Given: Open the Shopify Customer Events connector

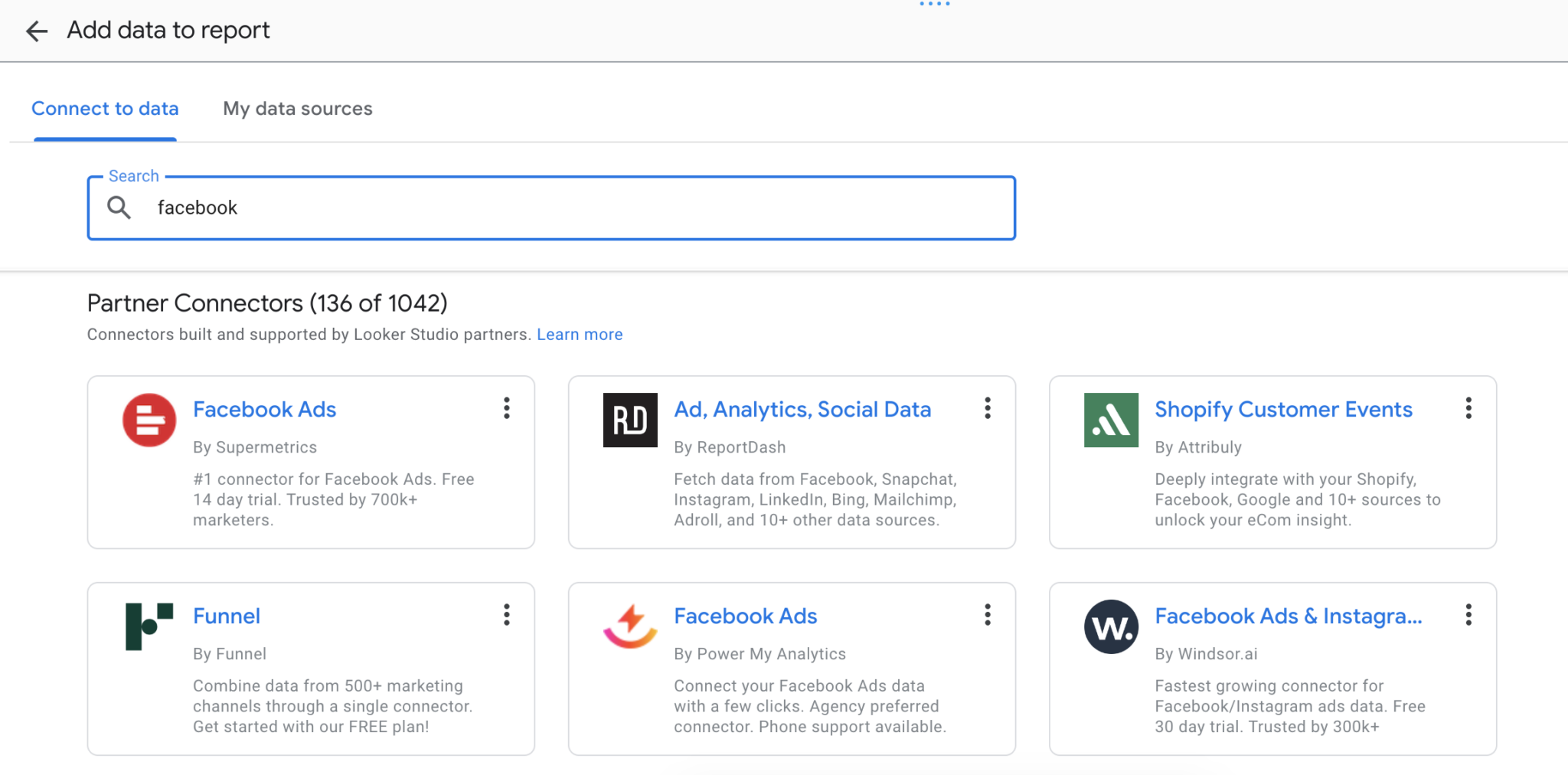Looking at the screenshot, I should 1283,409.
